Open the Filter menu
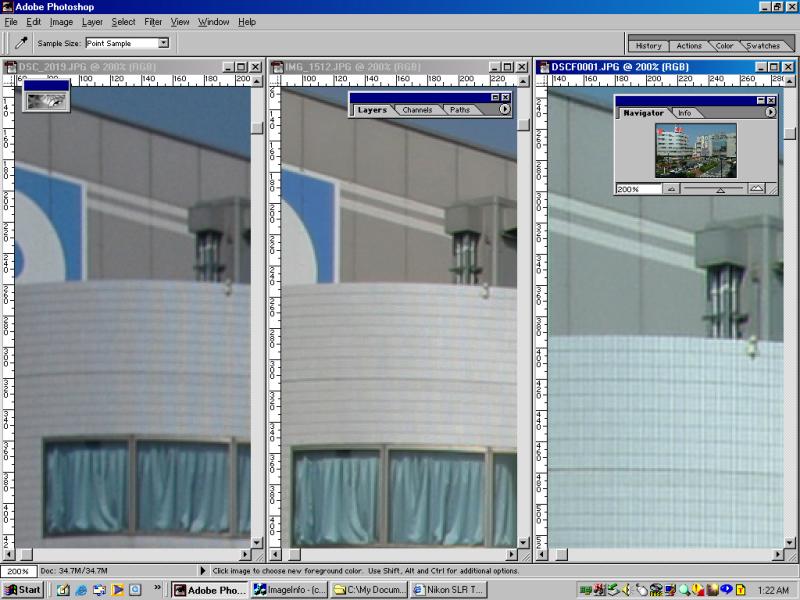The height and width of the screenshot is (600, 800). tap(153, 22)
